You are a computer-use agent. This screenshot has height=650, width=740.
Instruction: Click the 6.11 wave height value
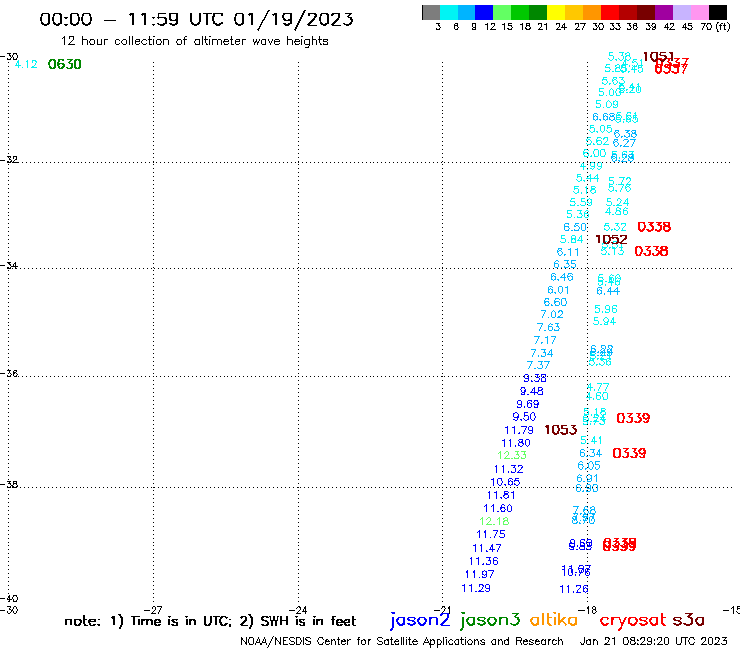click(x=568, y=252)
